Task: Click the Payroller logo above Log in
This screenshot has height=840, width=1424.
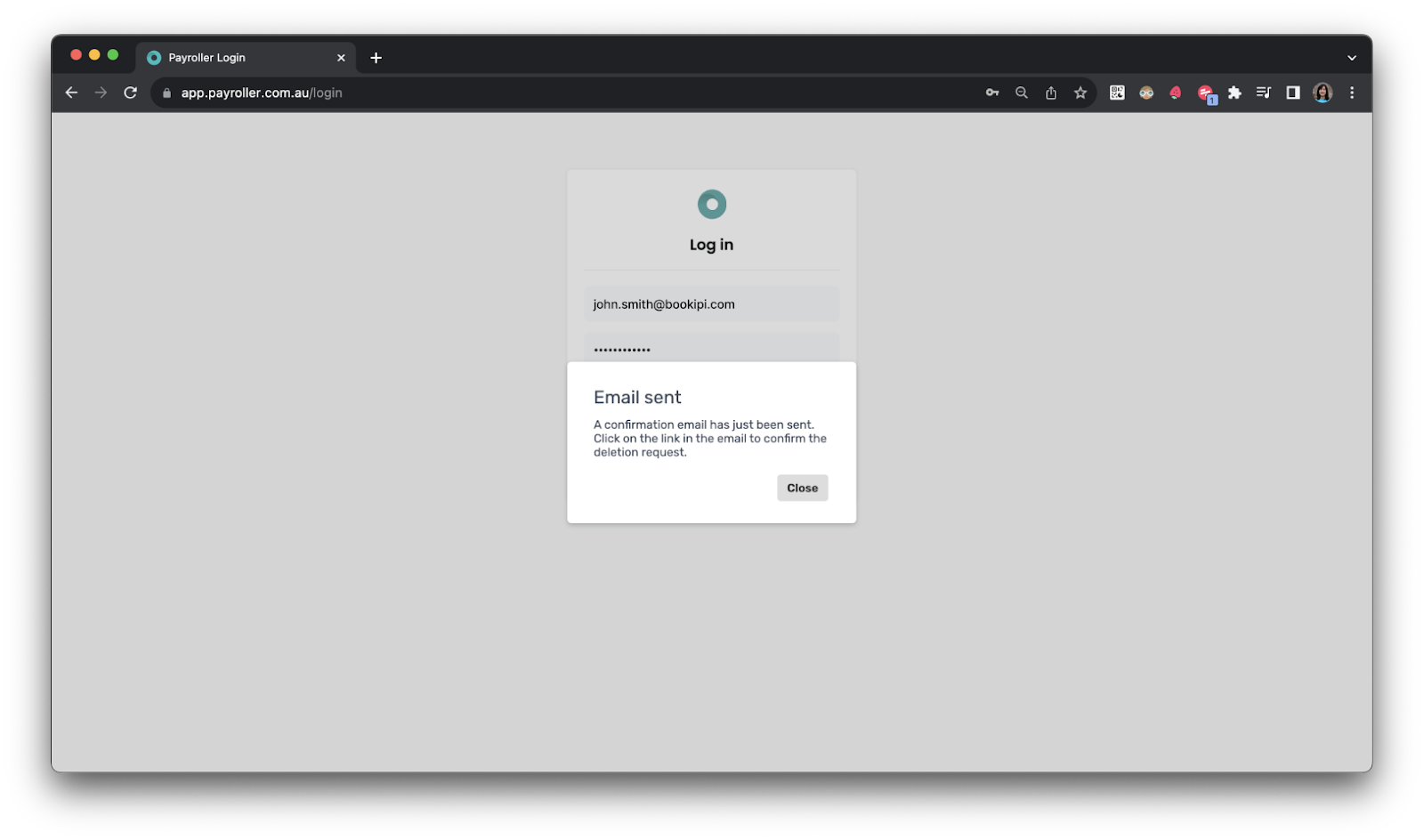Action: 710,203
